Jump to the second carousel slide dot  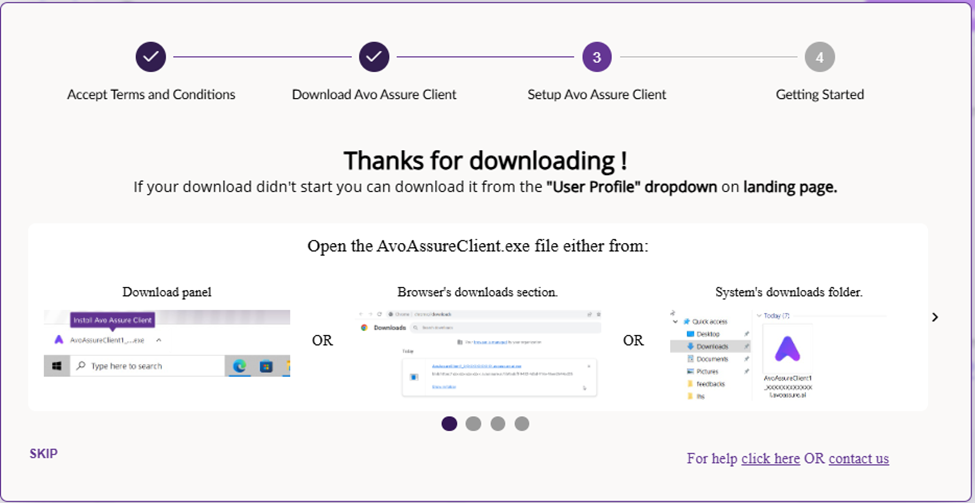click(x=473, y=424)
